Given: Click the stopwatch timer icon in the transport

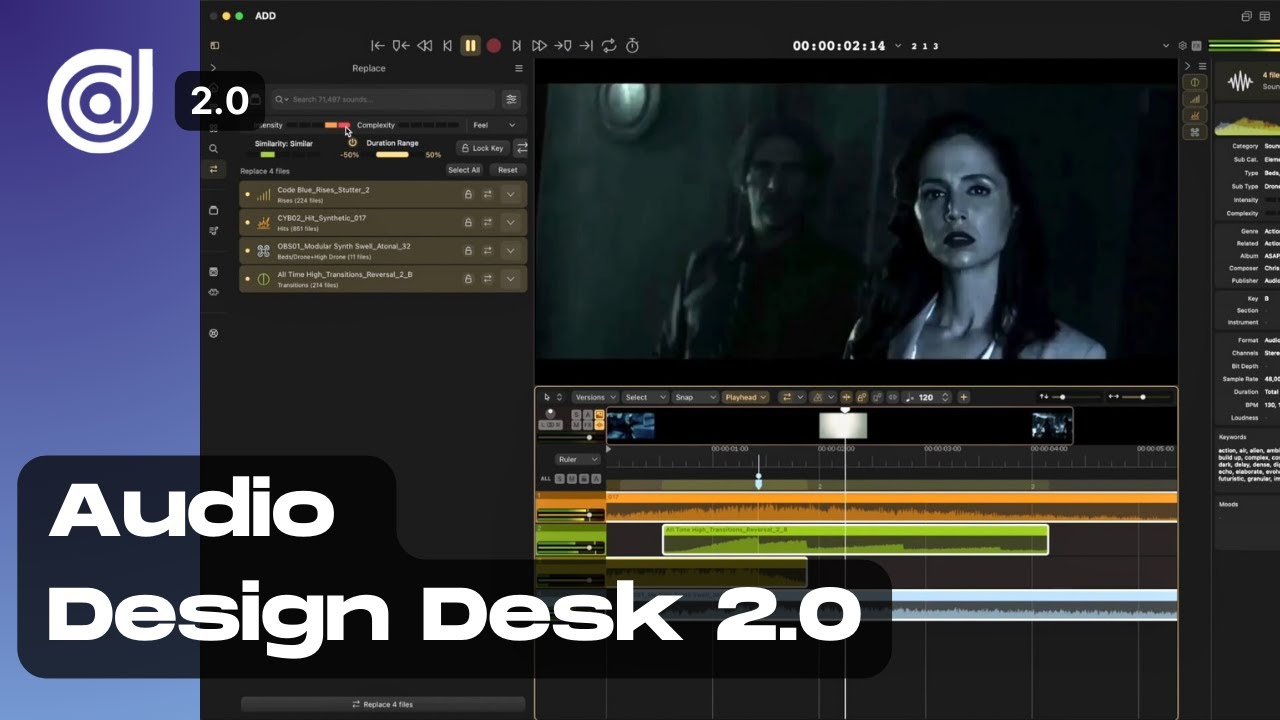Looking at the screenshot, I should click(632, 46).
